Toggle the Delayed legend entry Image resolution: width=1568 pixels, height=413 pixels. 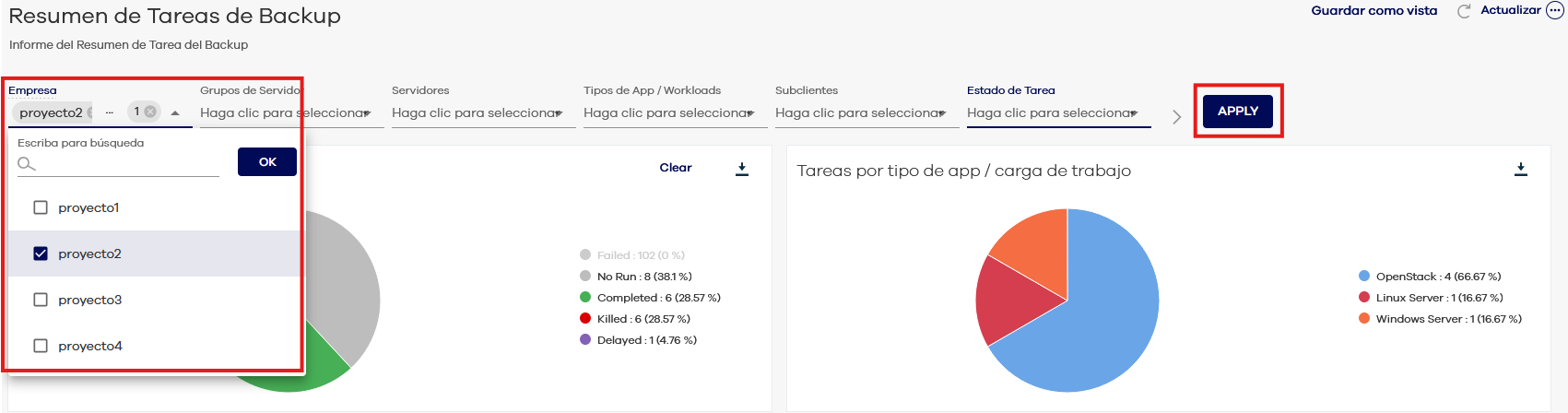[638, 340]
